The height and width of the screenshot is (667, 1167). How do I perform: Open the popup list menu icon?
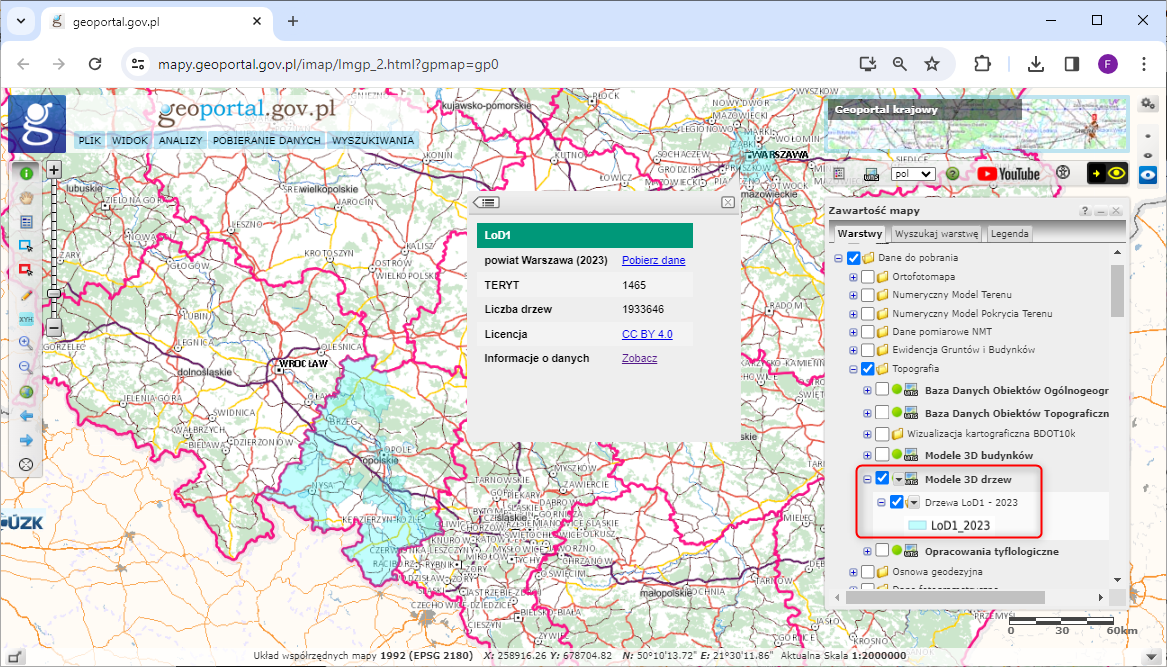tap(485, 202)
